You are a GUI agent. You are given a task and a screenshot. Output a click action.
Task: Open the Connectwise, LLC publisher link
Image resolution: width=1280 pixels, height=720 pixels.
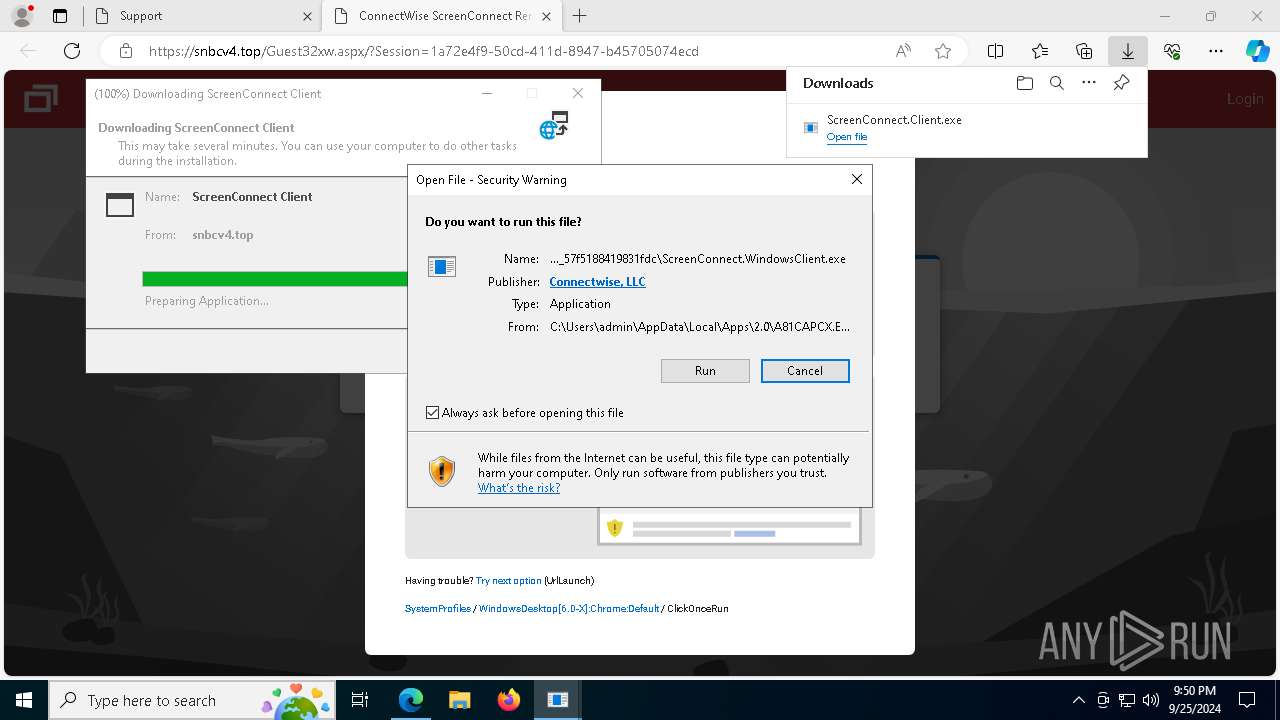tap(597, 282)
